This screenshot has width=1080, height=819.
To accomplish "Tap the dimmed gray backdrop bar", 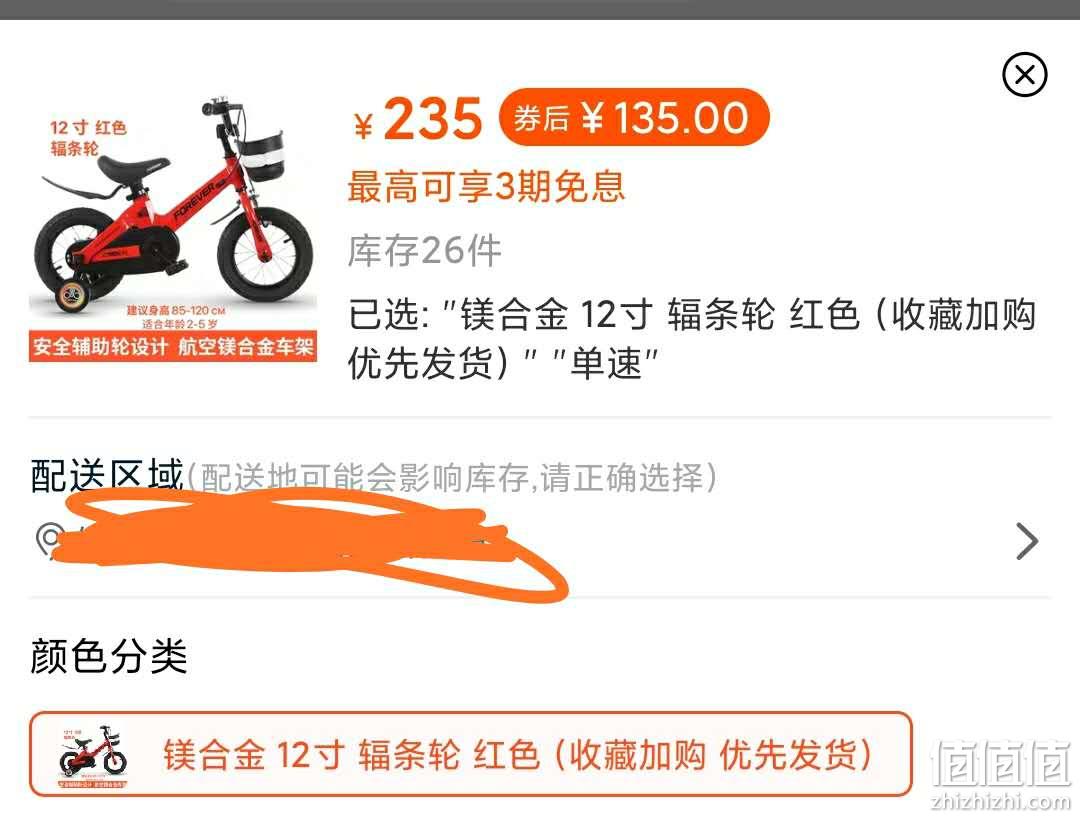I will (540, 10).
